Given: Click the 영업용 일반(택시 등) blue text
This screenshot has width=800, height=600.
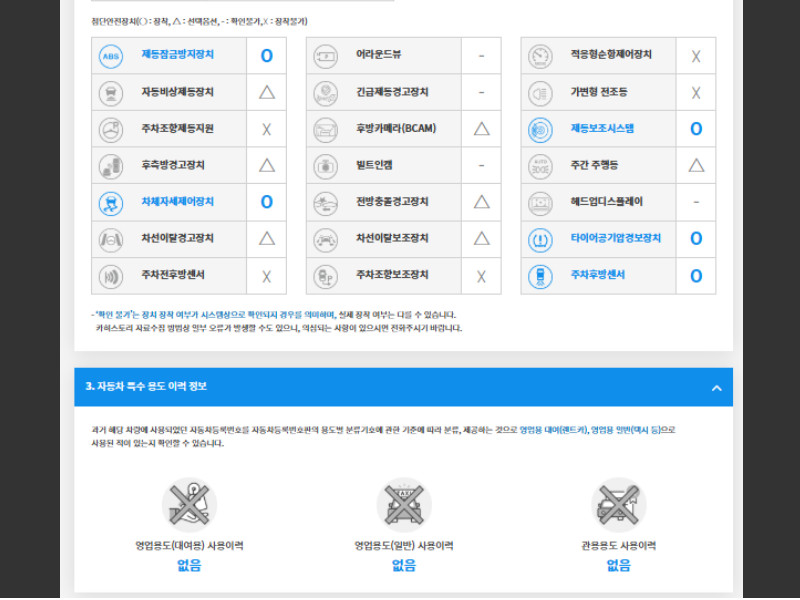Looking at the screenshot, I should coord(626,430).
